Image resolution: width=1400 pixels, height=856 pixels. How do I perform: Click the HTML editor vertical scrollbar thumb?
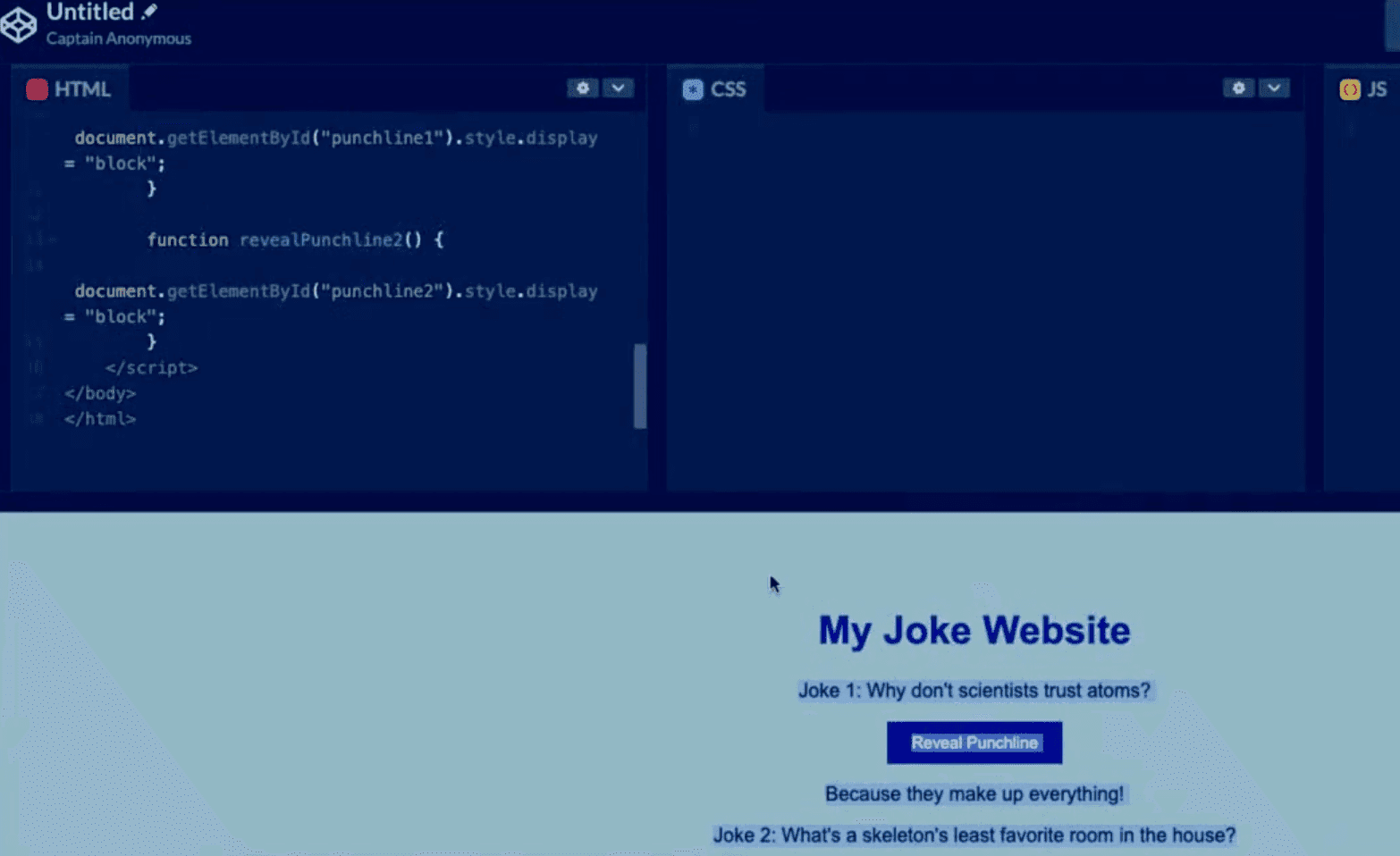coord(639,386)
